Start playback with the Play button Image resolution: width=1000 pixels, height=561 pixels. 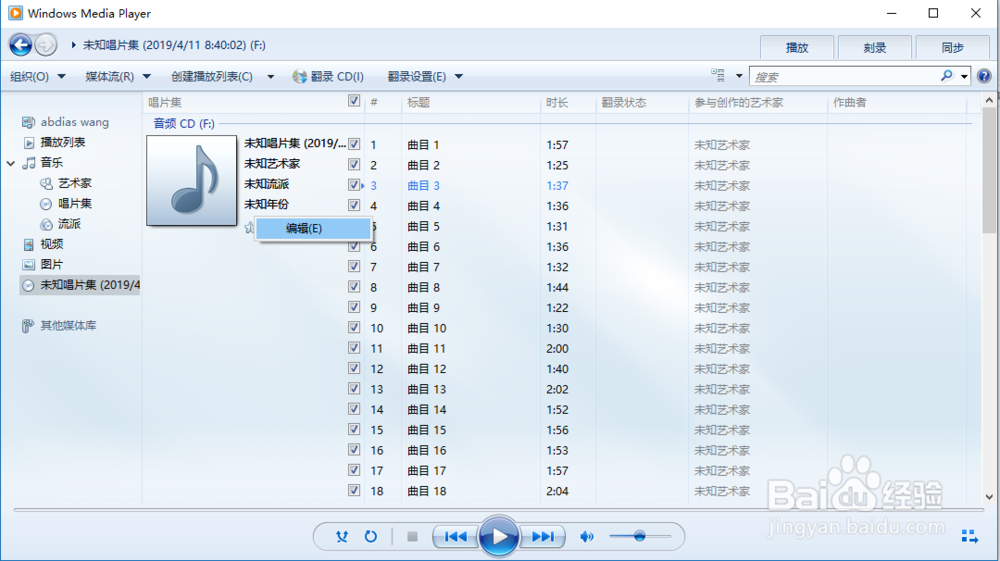coord(498,537)
